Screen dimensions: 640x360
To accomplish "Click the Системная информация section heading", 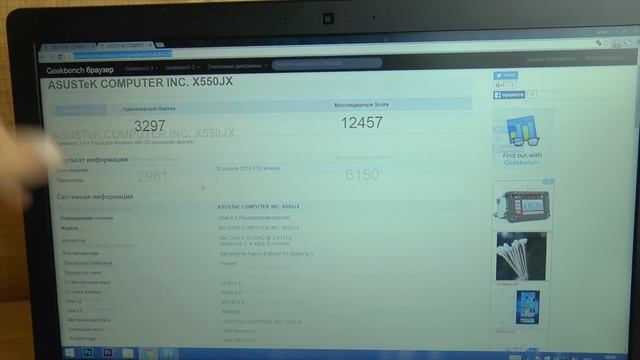I will (95, 197).
